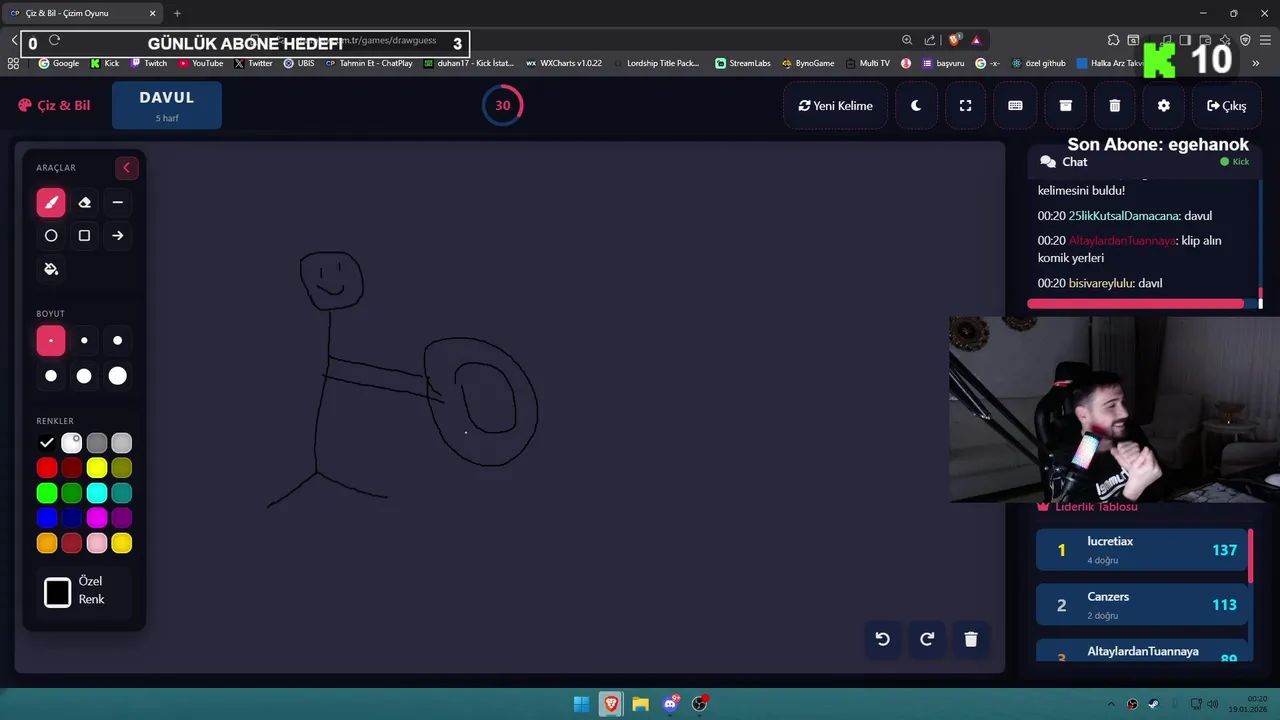
Task: Open a new browser tab
Action: (177, 13)
